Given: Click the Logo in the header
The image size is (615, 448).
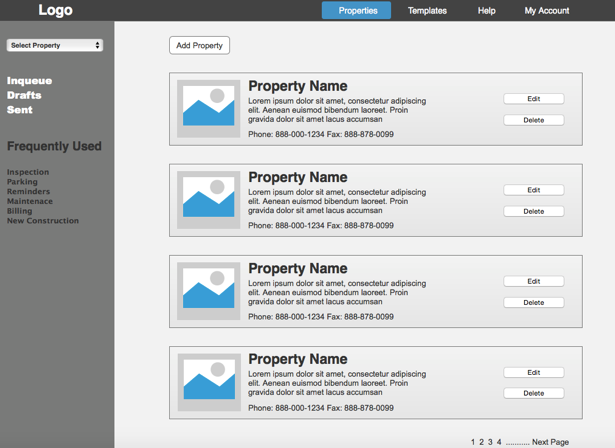Looking at the screenshot, I should (x=55, y=11).
